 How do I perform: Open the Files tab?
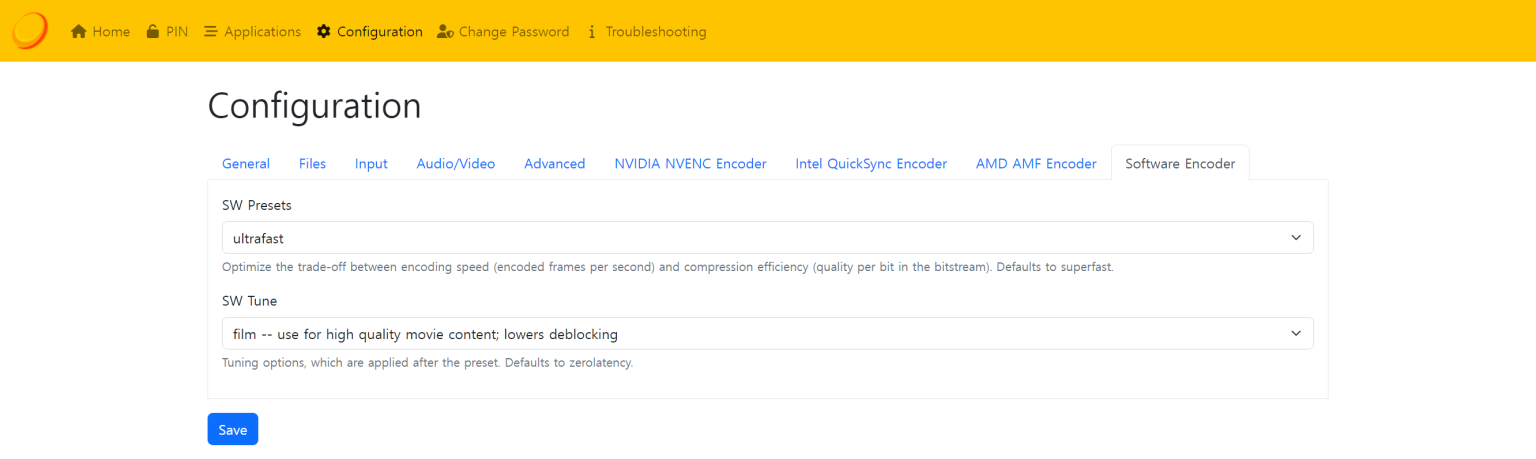[x=312, y=164]
